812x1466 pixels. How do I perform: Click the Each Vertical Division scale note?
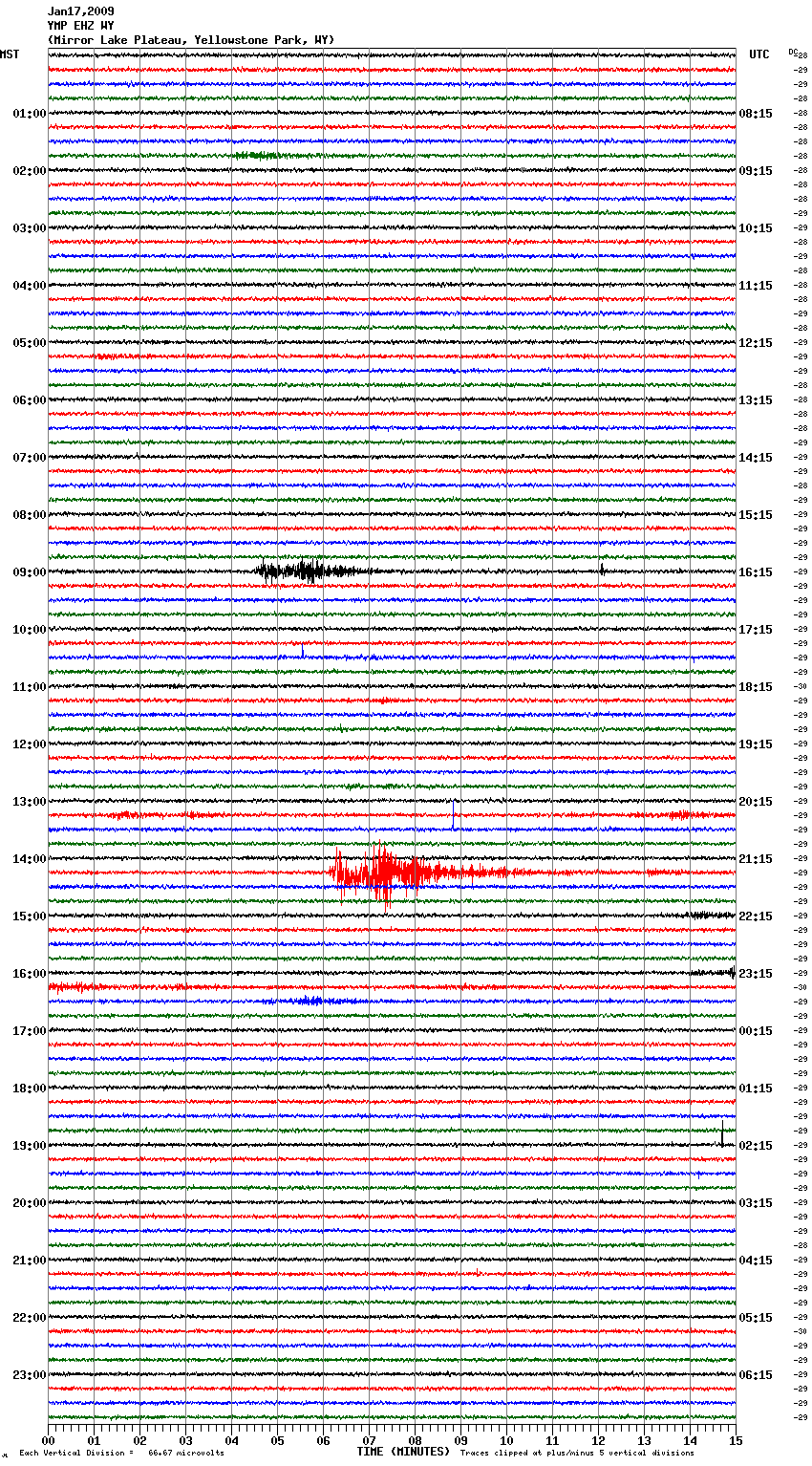coord(122,1454)
